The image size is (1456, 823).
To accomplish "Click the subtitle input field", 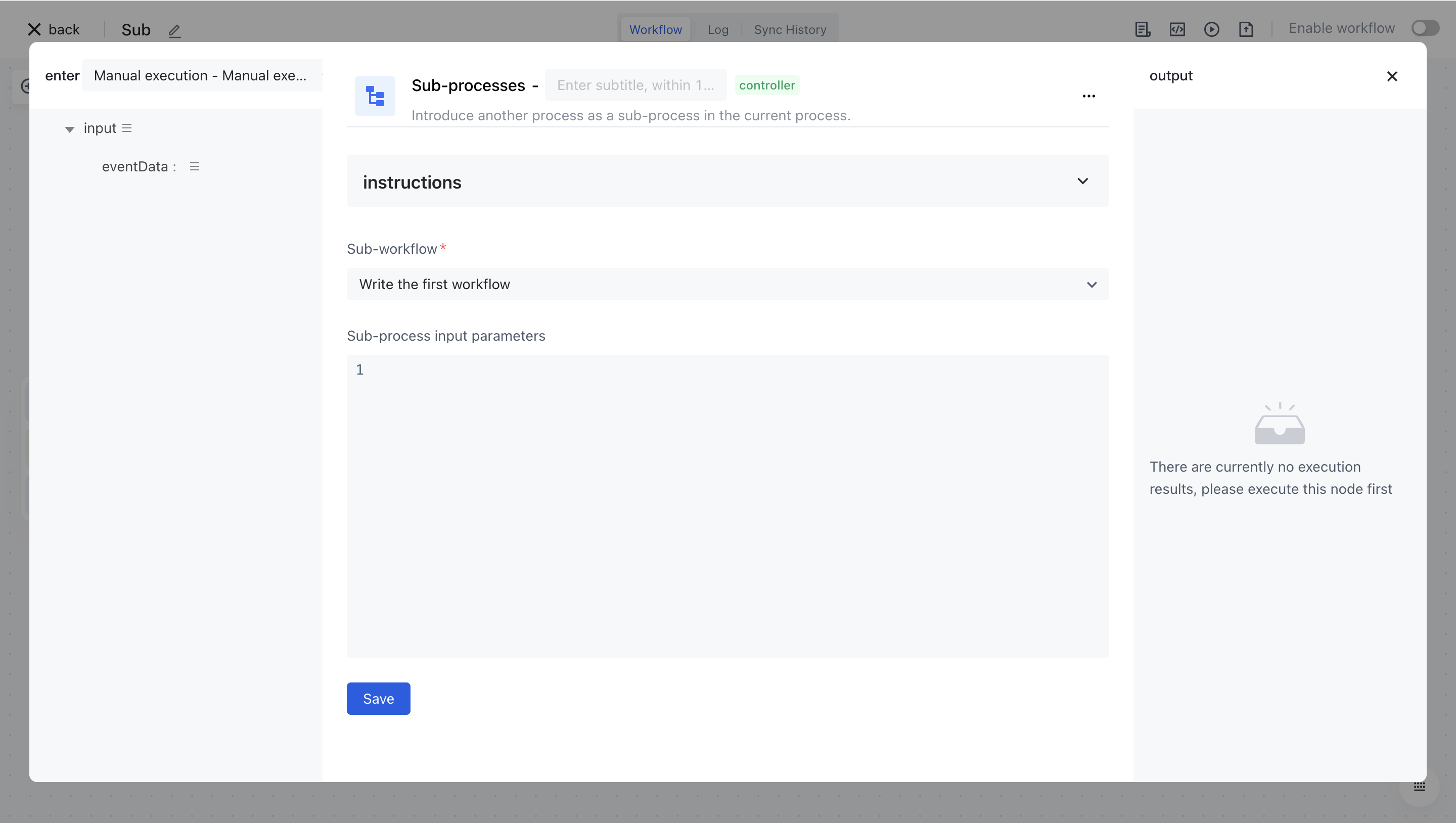I will [x=635, y=85].
